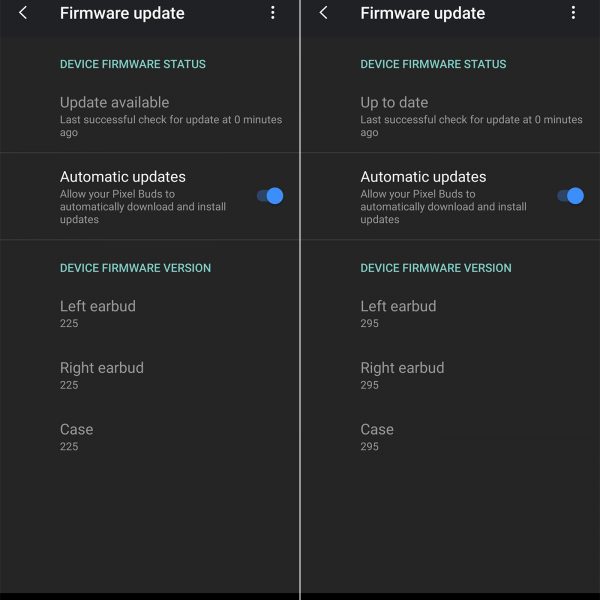This screenshot has width=600, height=600.
Task: Tap the Up to date status entry
Action: click(450, 116)
